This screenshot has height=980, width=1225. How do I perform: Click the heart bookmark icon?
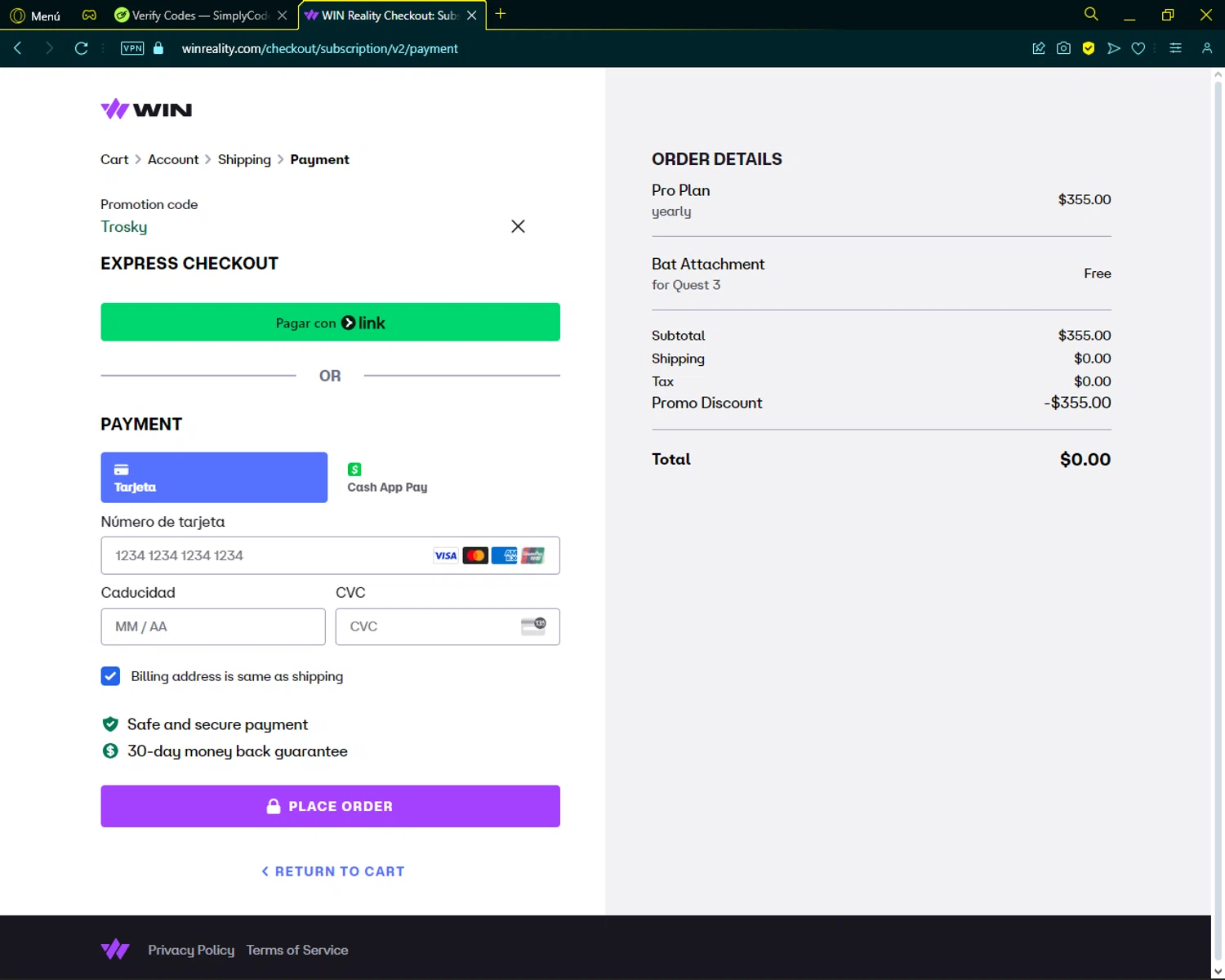pyautogui.click(x=1138, y=48)
